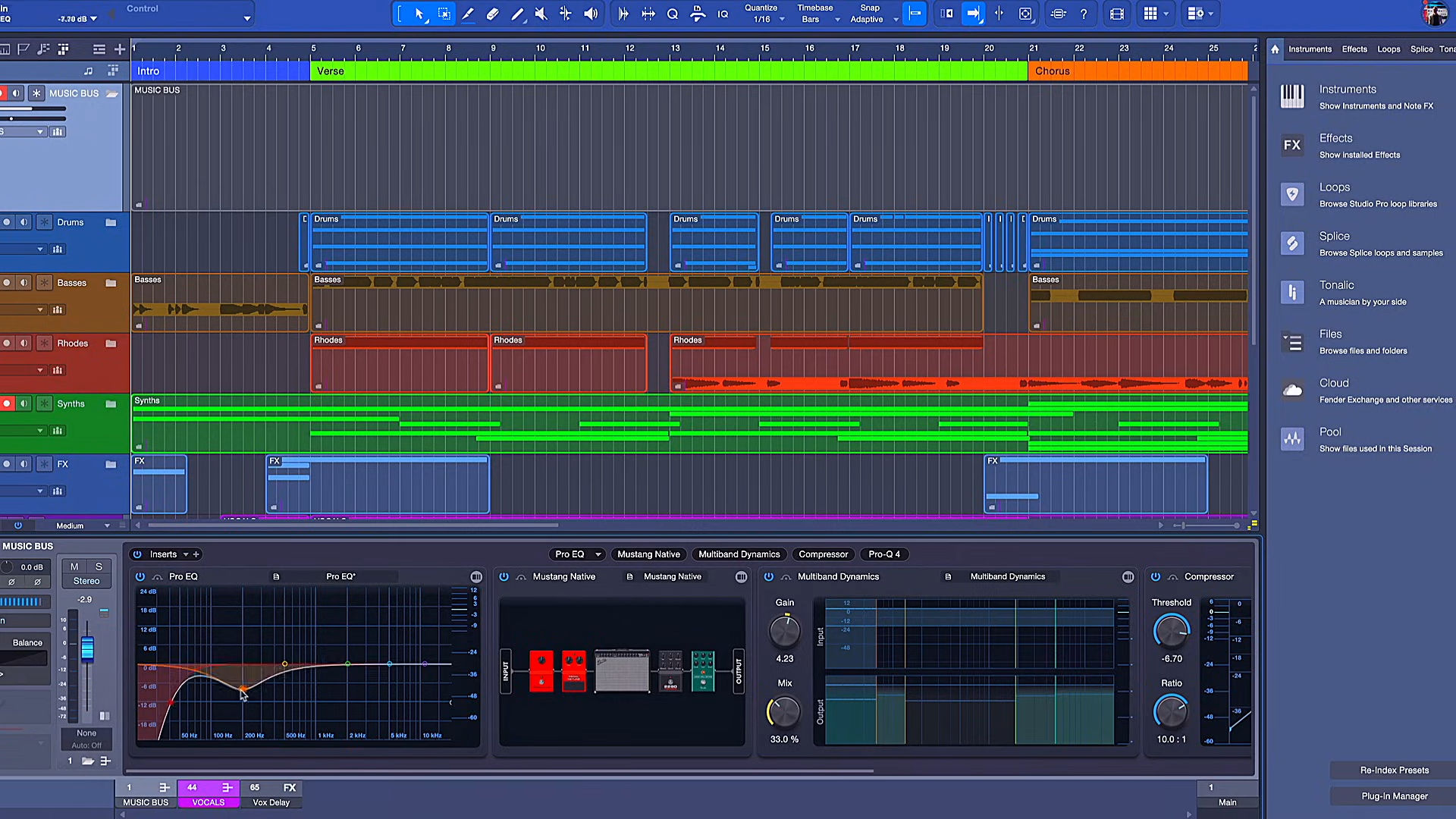Click the Plug-In Manager button
The image size is (1456, 819).
pyautogui.click(x=1394, y=795)
